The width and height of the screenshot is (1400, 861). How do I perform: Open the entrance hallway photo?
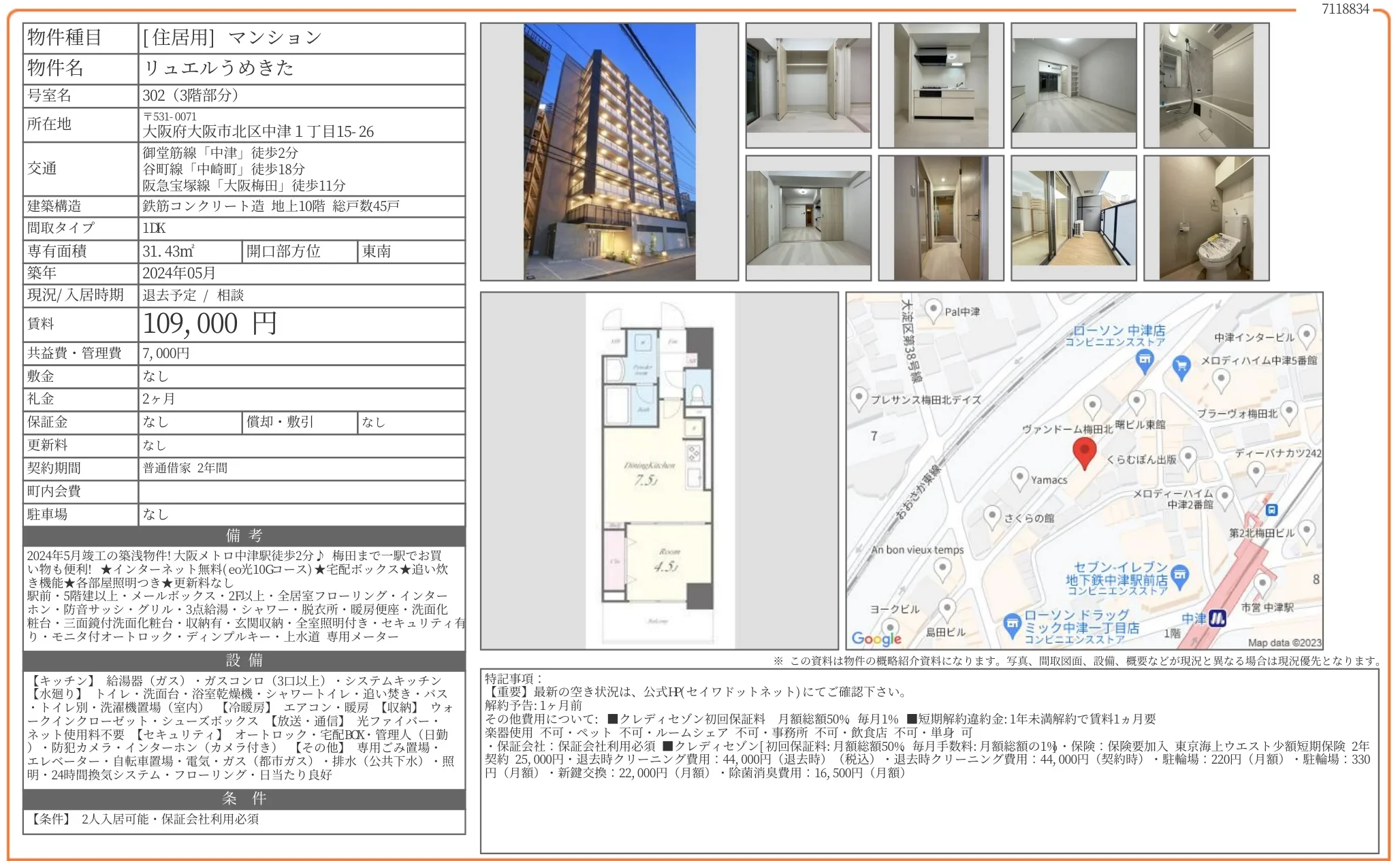pos(940,218)
